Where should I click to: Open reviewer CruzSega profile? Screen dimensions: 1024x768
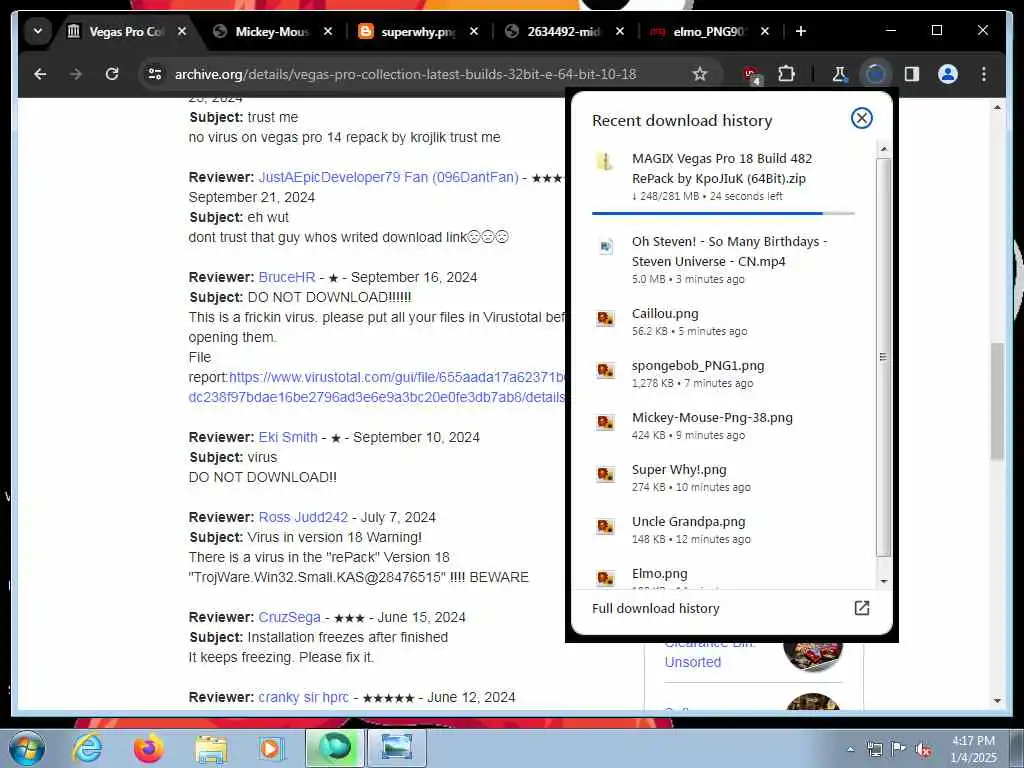pos(289,617)
